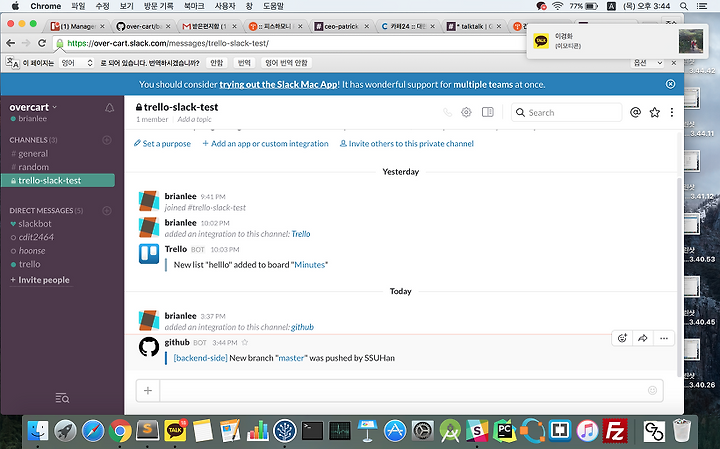The width and height of the screenshot is (720, 449).
Task: Reload the page in Chrome
Action: point(42,43)
